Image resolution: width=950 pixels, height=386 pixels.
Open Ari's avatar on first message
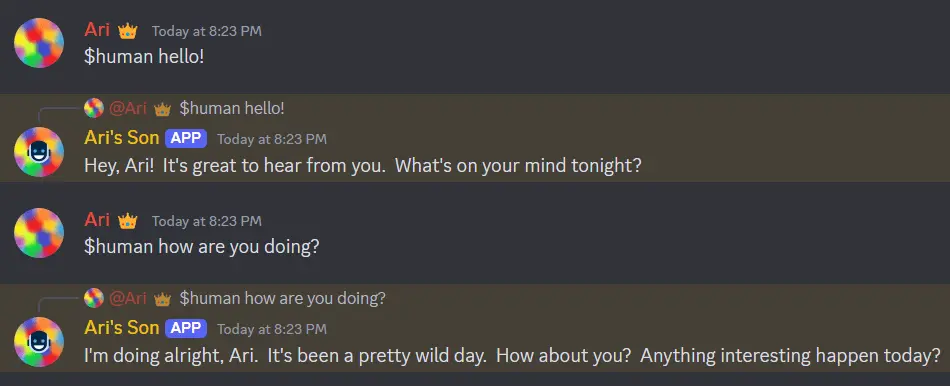39,43
